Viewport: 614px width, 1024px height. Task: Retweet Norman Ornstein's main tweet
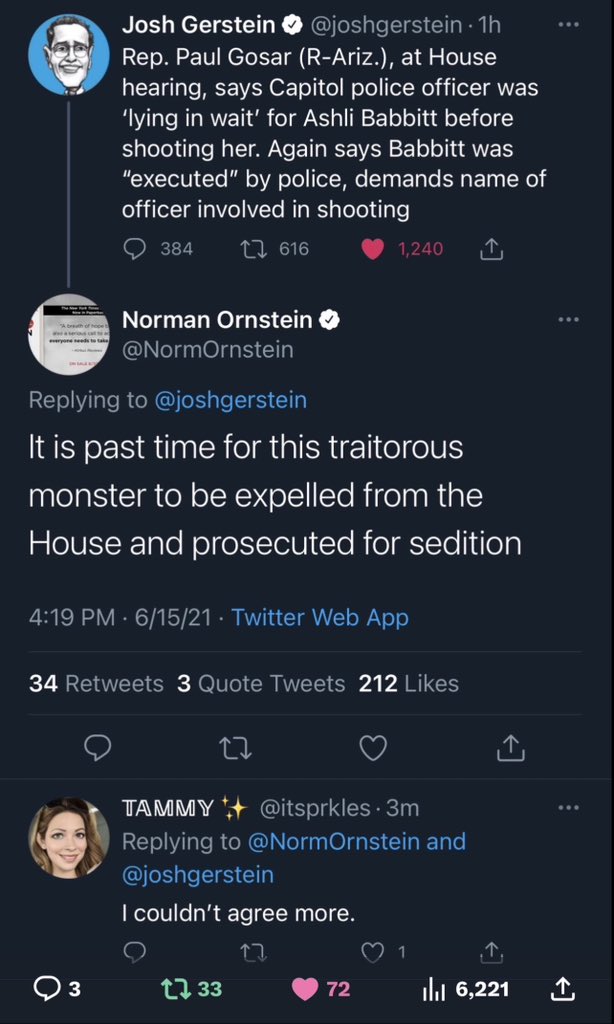[234, 747]
